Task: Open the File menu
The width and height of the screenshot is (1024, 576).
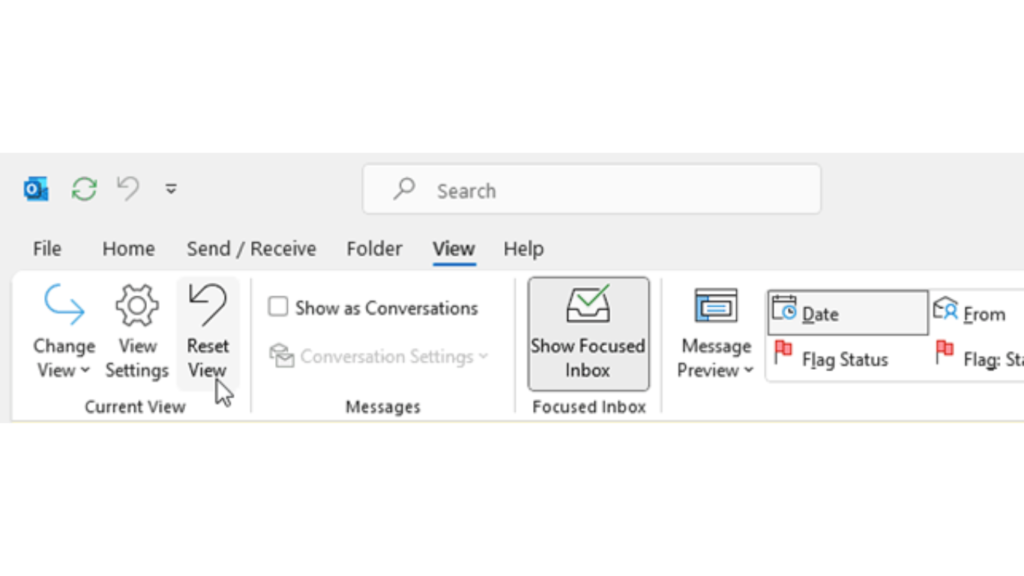Action: click(47, 249)
